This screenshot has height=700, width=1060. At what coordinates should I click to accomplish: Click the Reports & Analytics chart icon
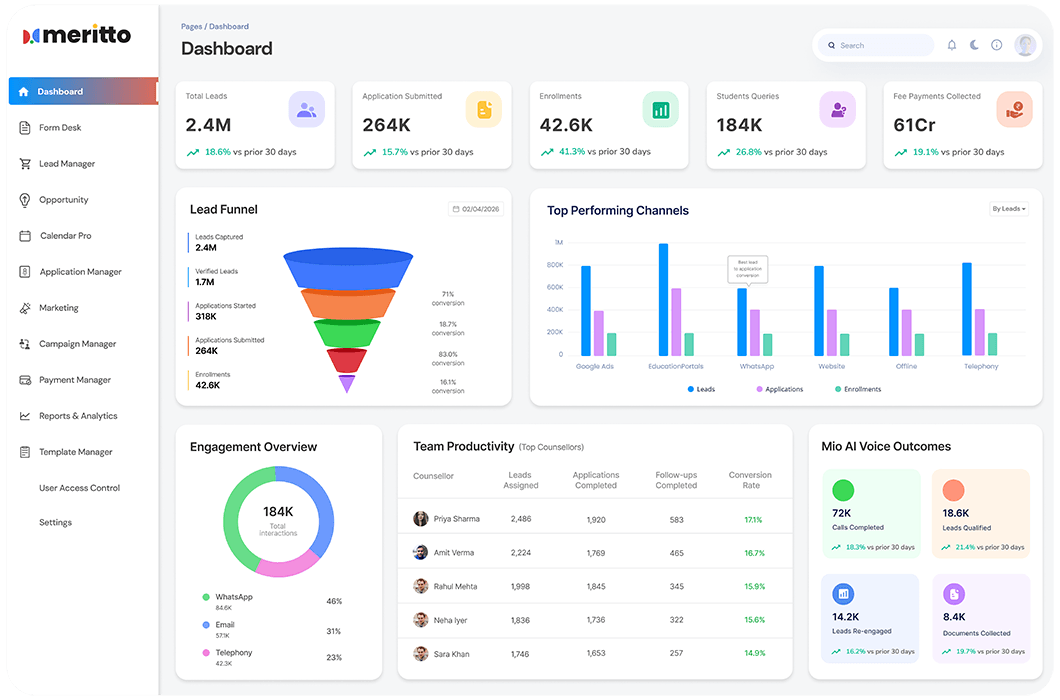pyautogui.click(x=25, y=416)
